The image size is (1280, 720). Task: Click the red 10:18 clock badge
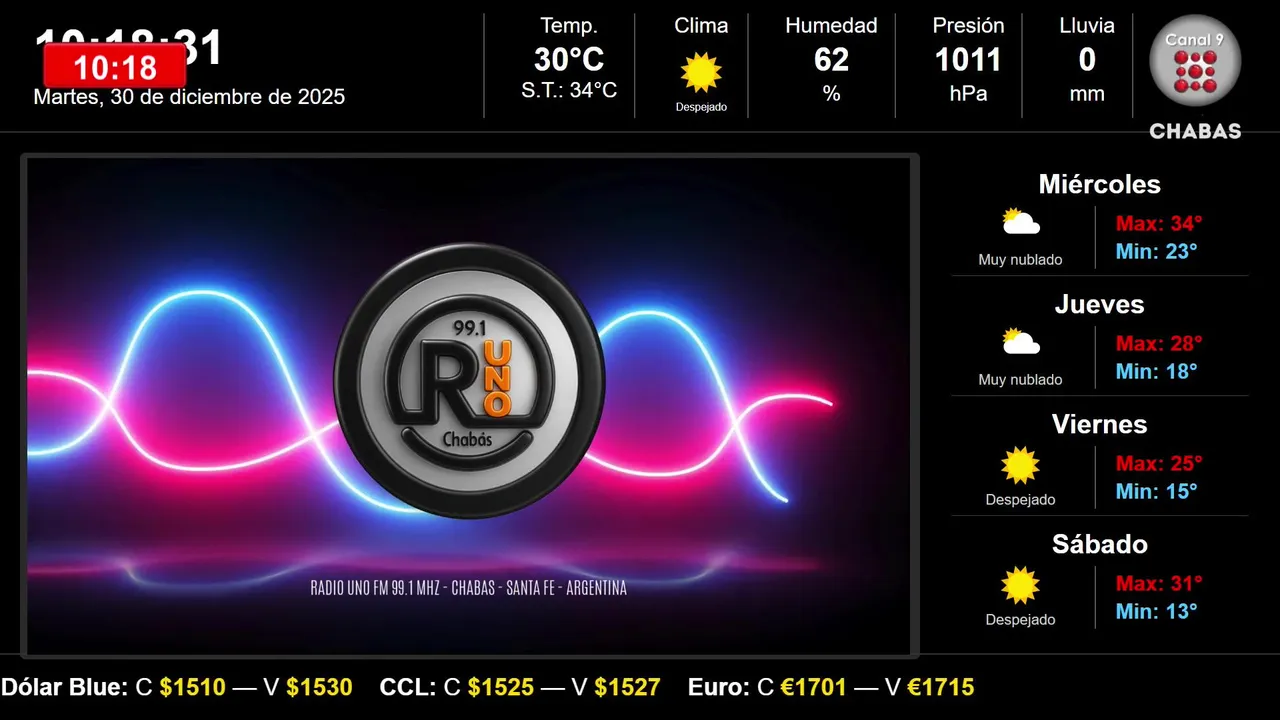click(x=115, y=67)
